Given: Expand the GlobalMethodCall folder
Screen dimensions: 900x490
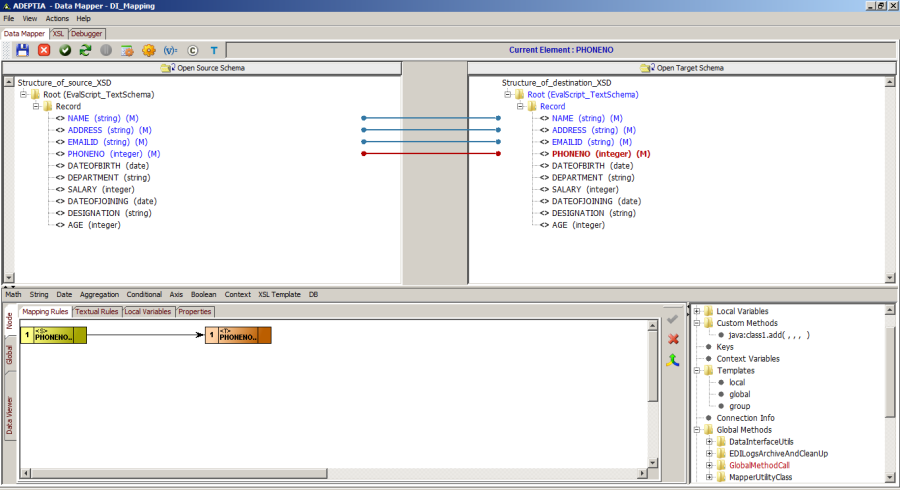Looking at the screenshot, I should click(x=709, y=465).
